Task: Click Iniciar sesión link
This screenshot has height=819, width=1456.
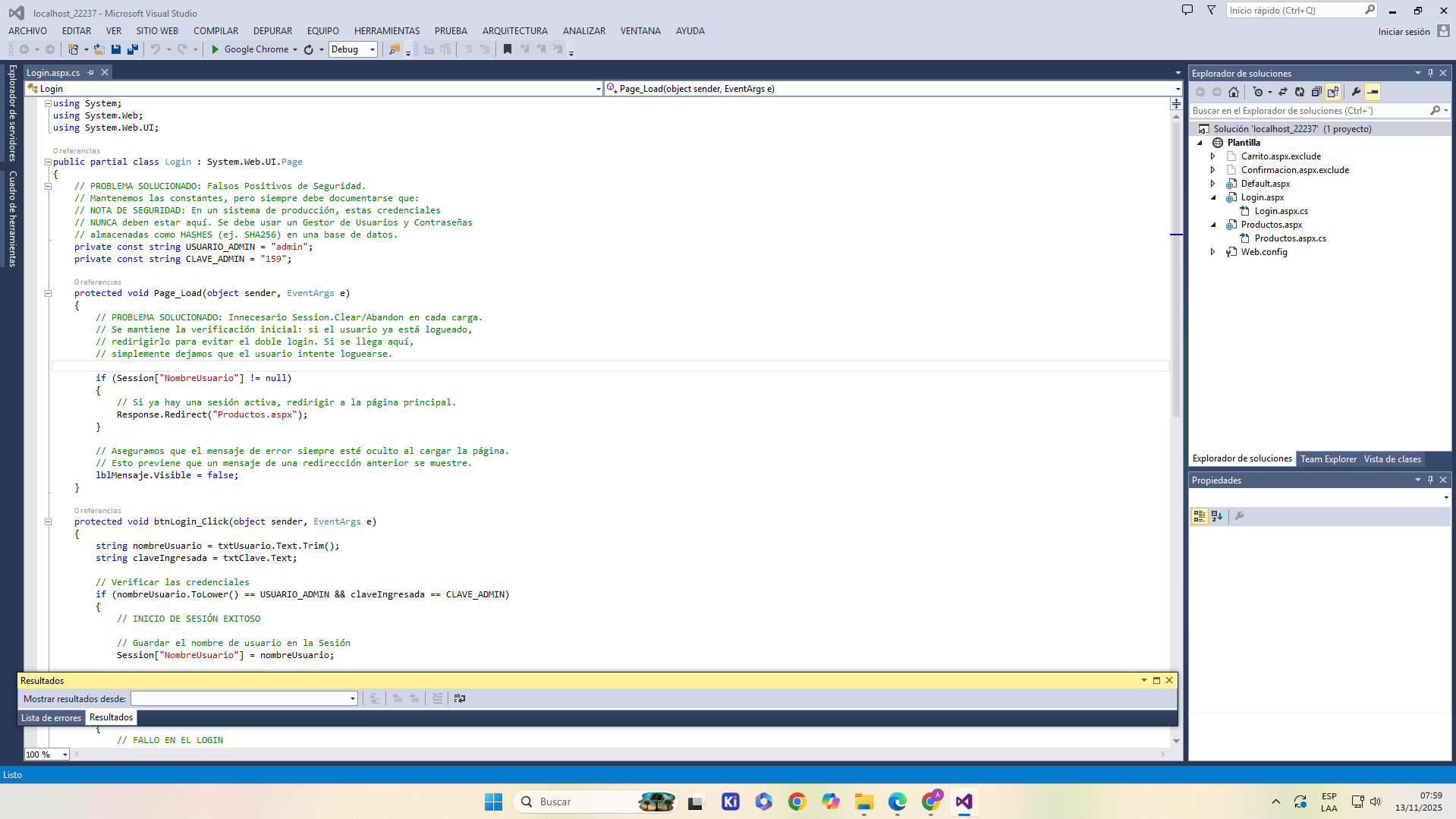Action: point(1404,32)
